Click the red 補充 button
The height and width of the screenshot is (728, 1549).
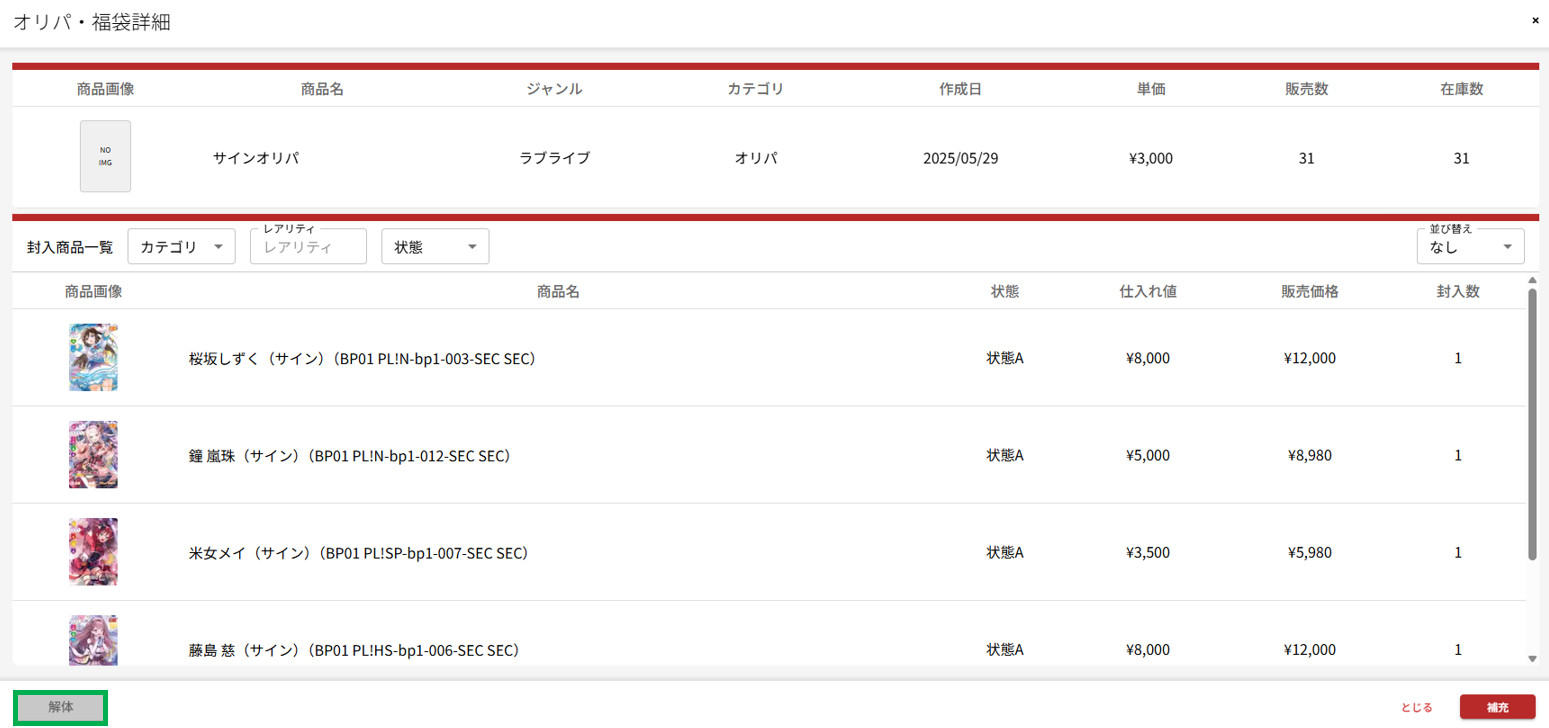coord(1497,707)
